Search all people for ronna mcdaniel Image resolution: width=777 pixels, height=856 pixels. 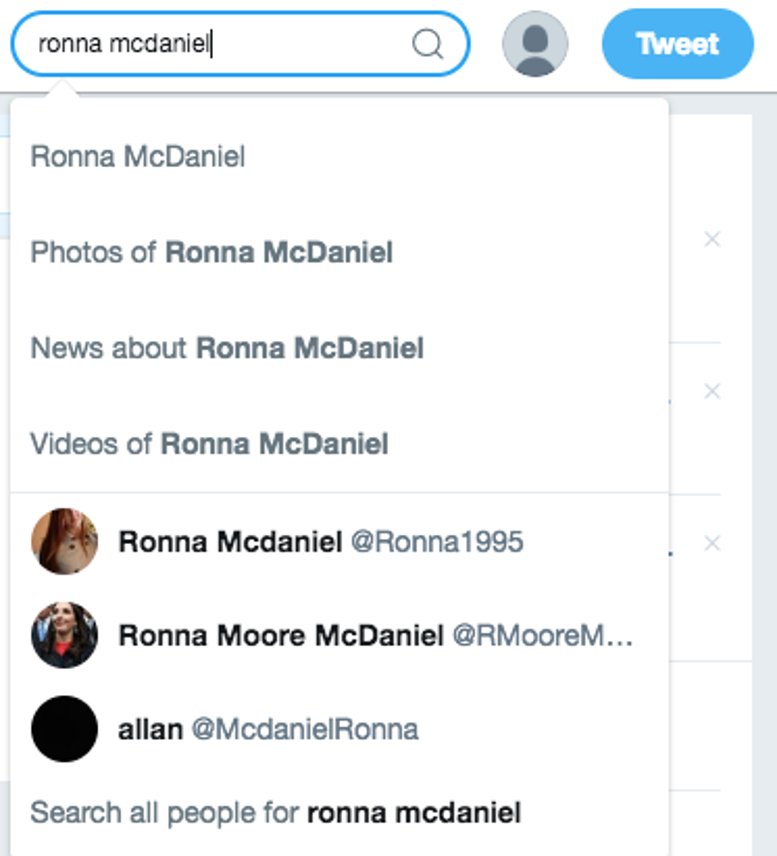(x=276, y=812)
